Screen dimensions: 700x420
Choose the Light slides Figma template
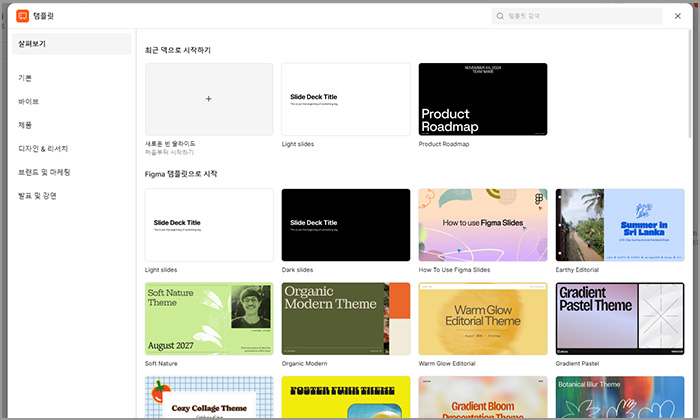coord(209,225)
